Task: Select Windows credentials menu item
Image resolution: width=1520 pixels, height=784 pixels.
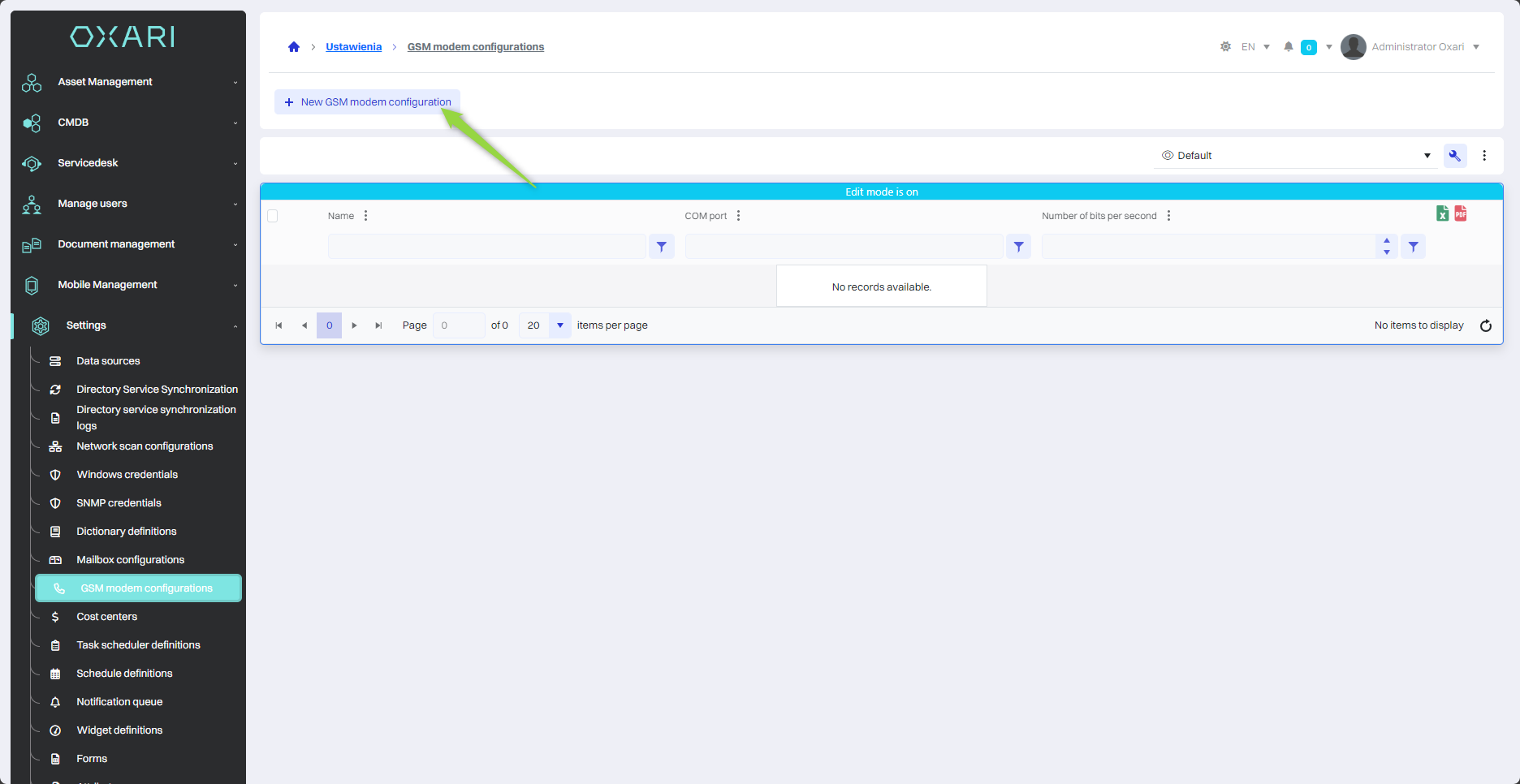Action: click(127, 475)
